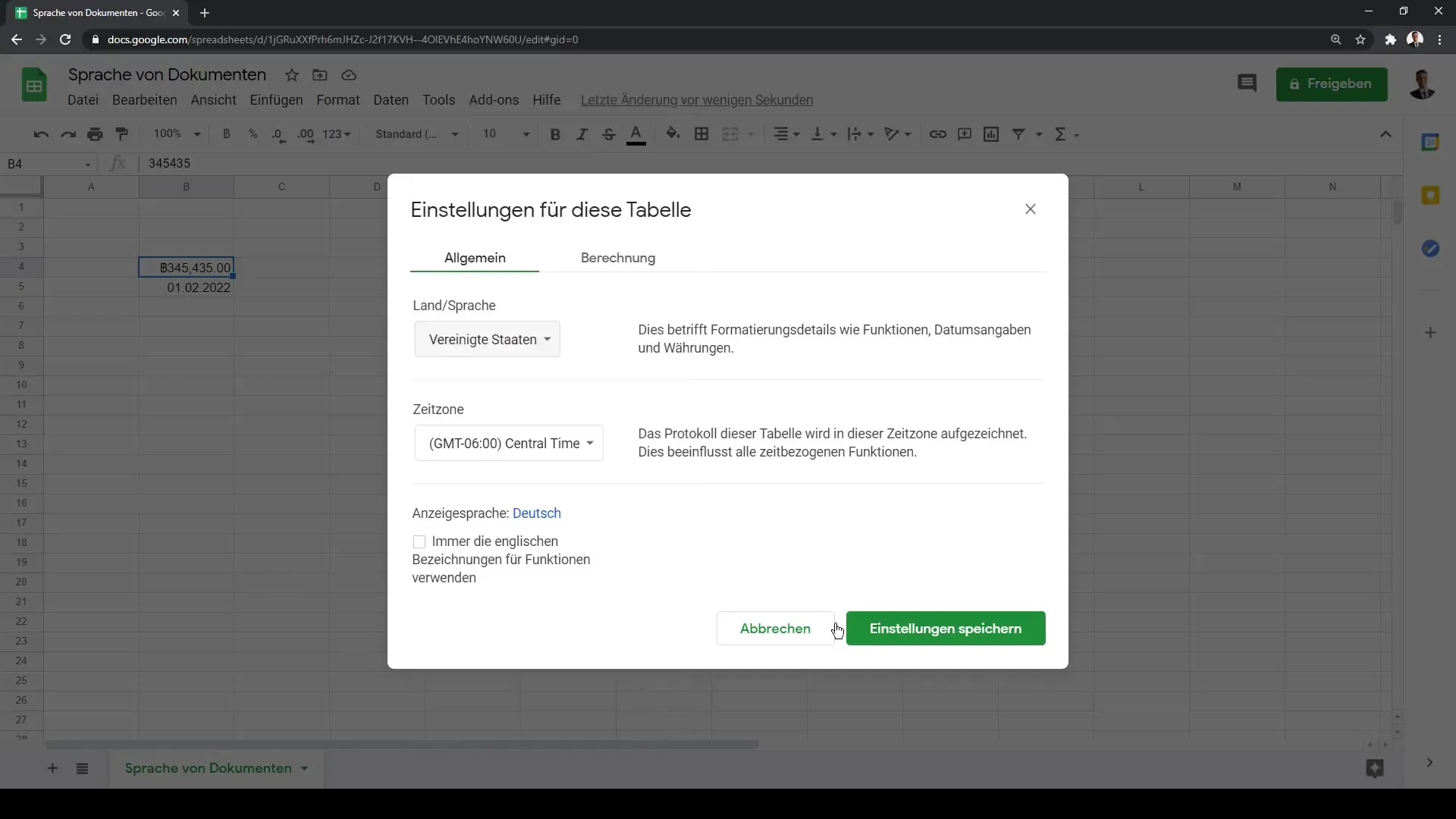
Task: Click the B4 name box
Action: point(49,164)
